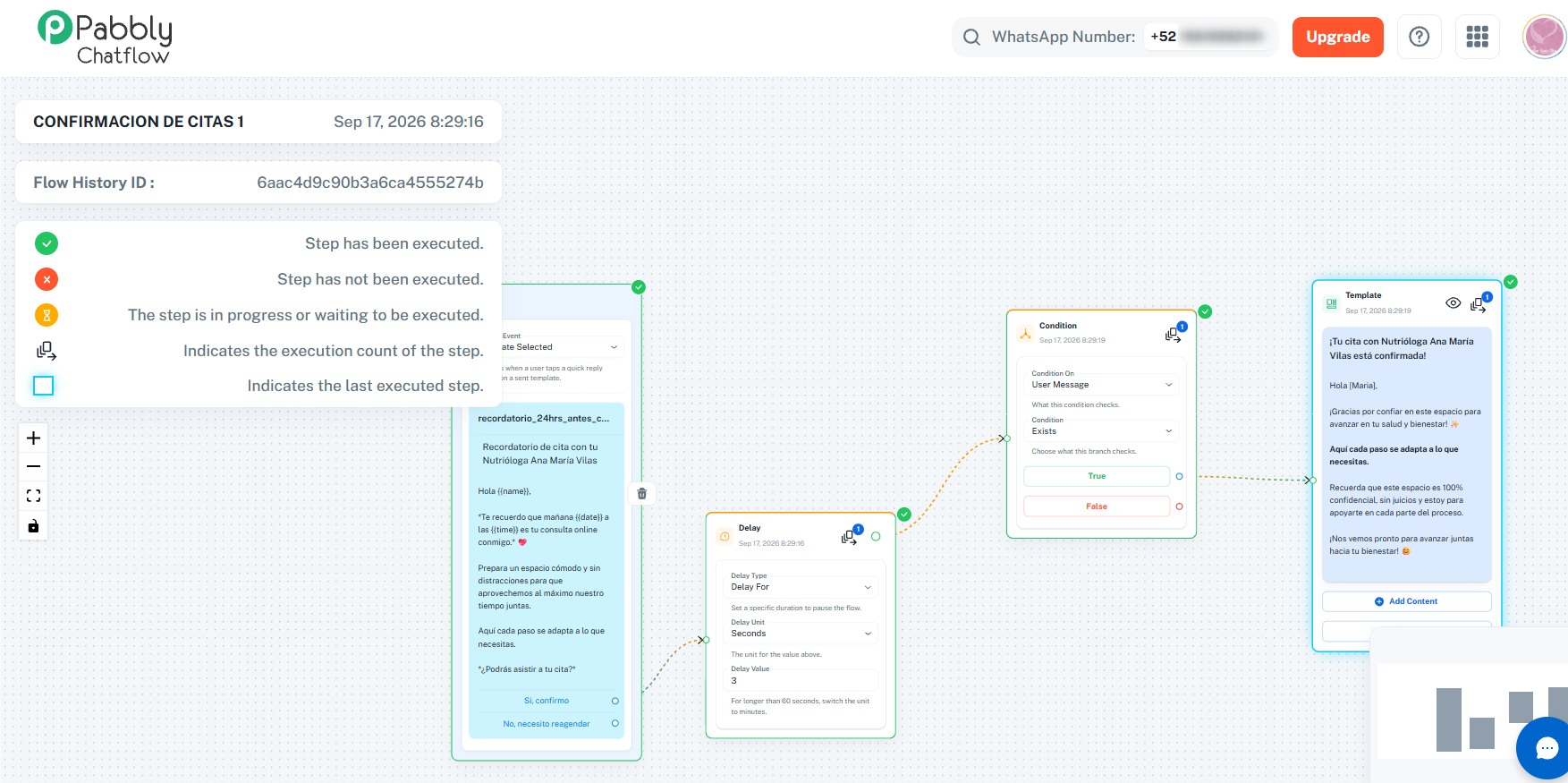This screenshot has height=783, width=1568.
Task: Click the Add Content button
Action: pyautogui.click(x=1406, y=601)
